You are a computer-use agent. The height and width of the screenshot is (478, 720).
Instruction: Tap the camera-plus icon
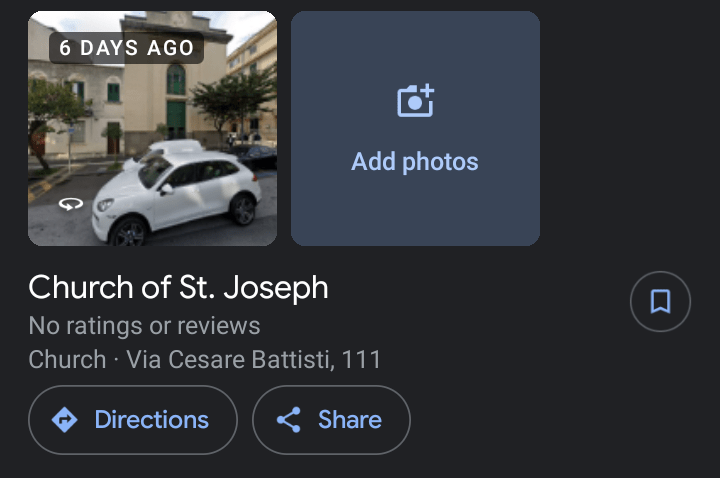point(415,101)
